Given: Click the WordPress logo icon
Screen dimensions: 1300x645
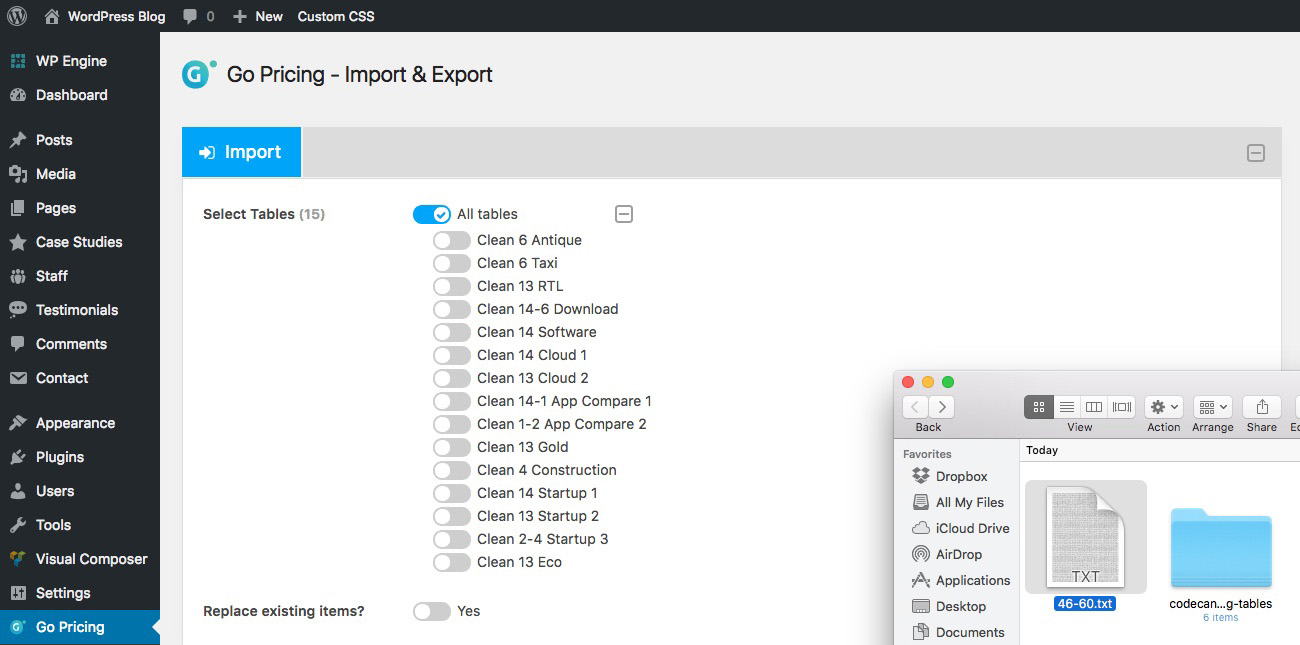Looking at the screenshot, I should click(x=17, y=16).
